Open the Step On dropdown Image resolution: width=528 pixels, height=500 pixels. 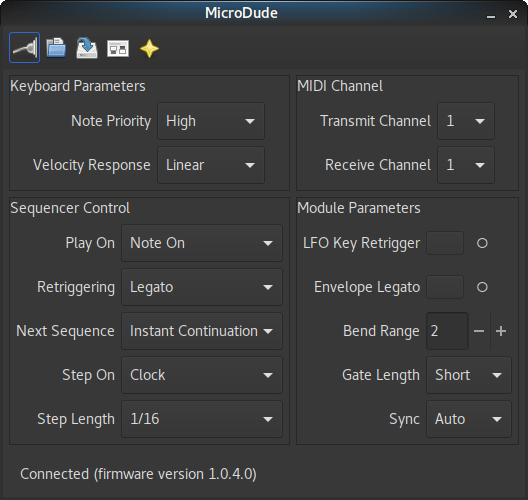tap(202, 375)
